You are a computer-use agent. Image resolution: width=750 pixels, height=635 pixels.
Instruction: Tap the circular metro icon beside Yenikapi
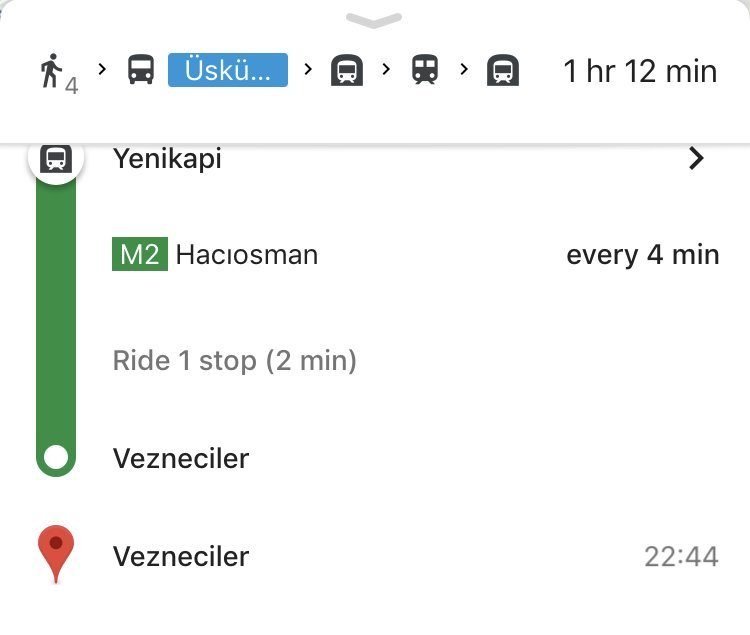pyautogui.click(x=56, y=158)
